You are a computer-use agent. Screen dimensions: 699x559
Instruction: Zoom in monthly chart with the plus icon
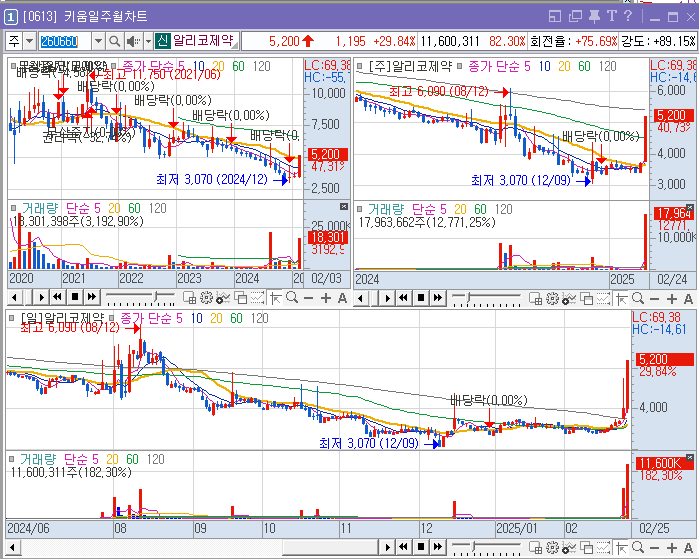pos(326,298)
